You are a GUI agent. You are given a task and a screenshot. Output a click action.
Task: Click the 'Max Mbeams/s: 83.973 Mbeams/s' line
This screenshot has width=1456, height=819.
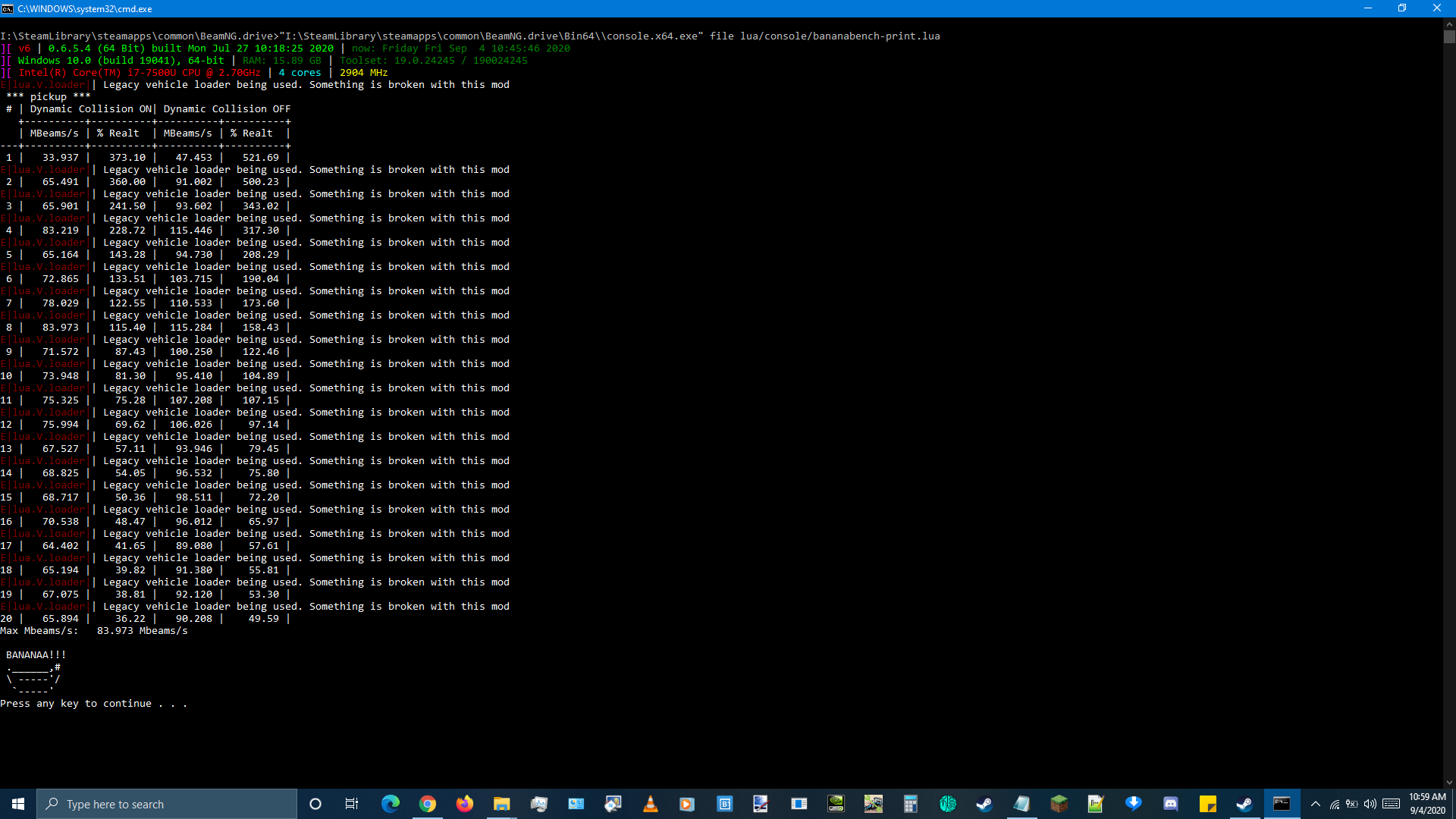(94, 631)
